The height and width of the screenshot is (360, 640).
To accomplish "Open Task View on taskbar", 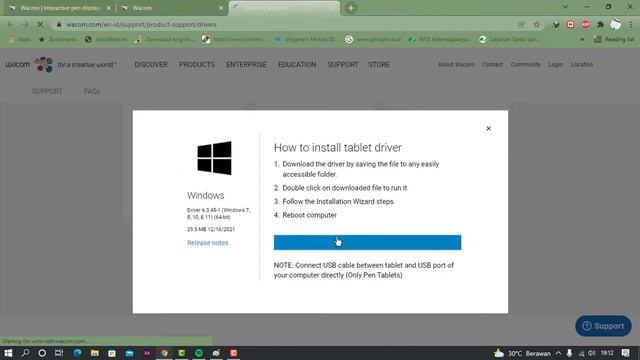I will pos(59,353).
